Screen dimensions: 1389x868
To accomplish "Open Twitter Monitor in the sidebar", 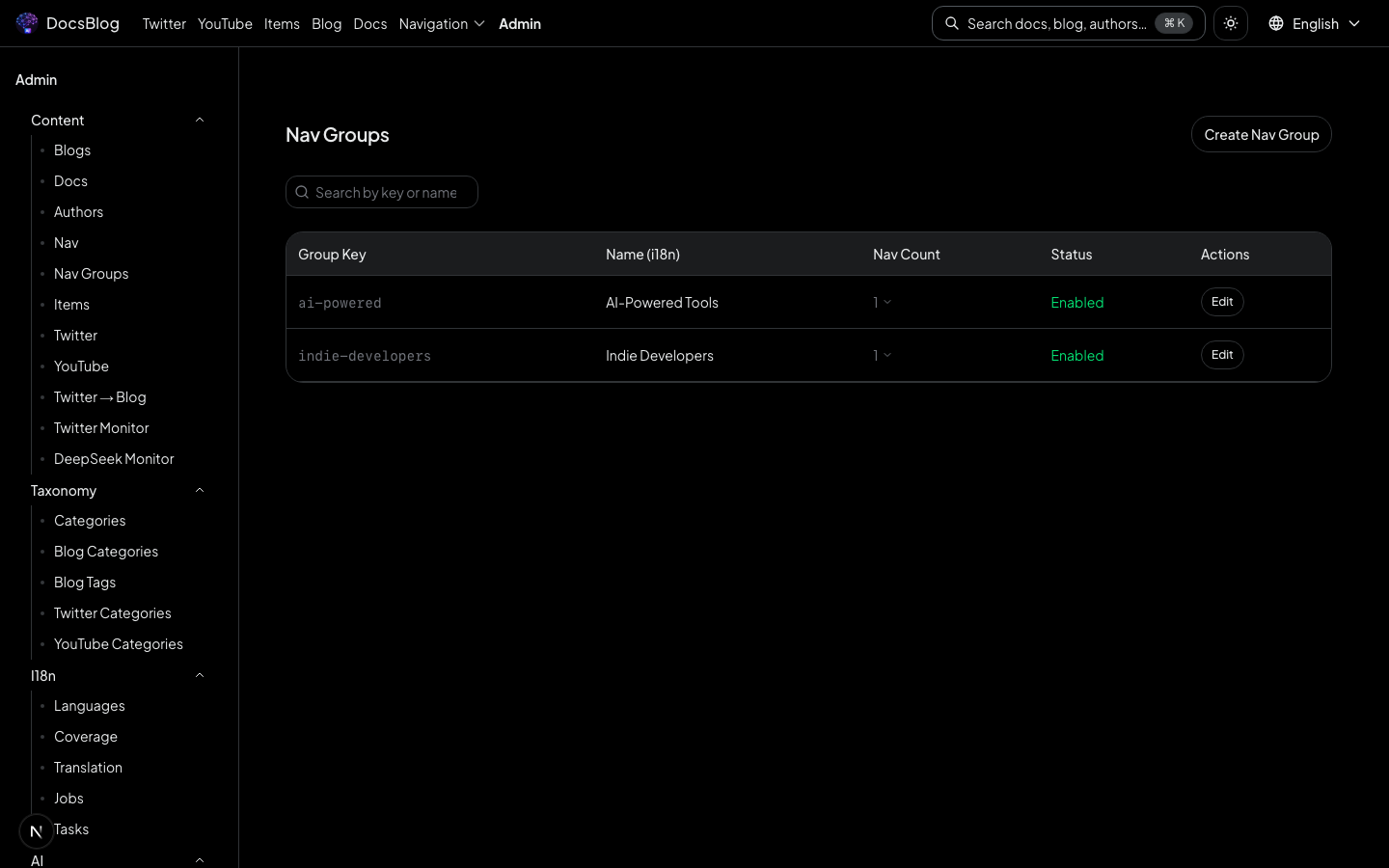I will pos(101,427).
